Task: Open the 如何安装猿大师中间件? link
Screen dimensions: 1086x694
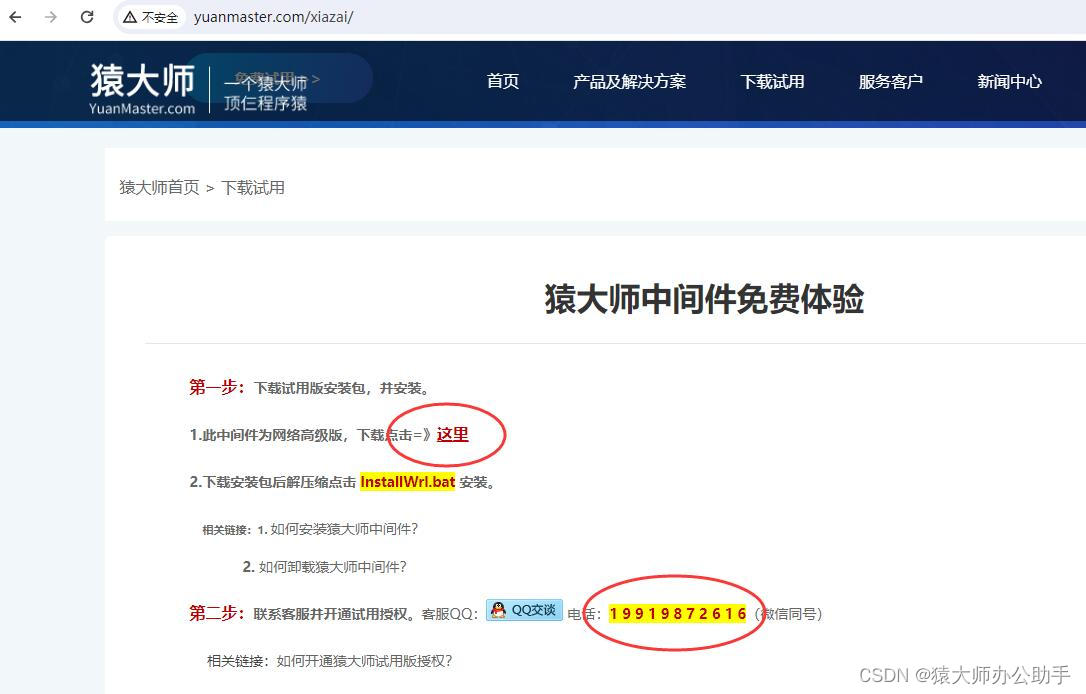Action: [x=344, y=529]
